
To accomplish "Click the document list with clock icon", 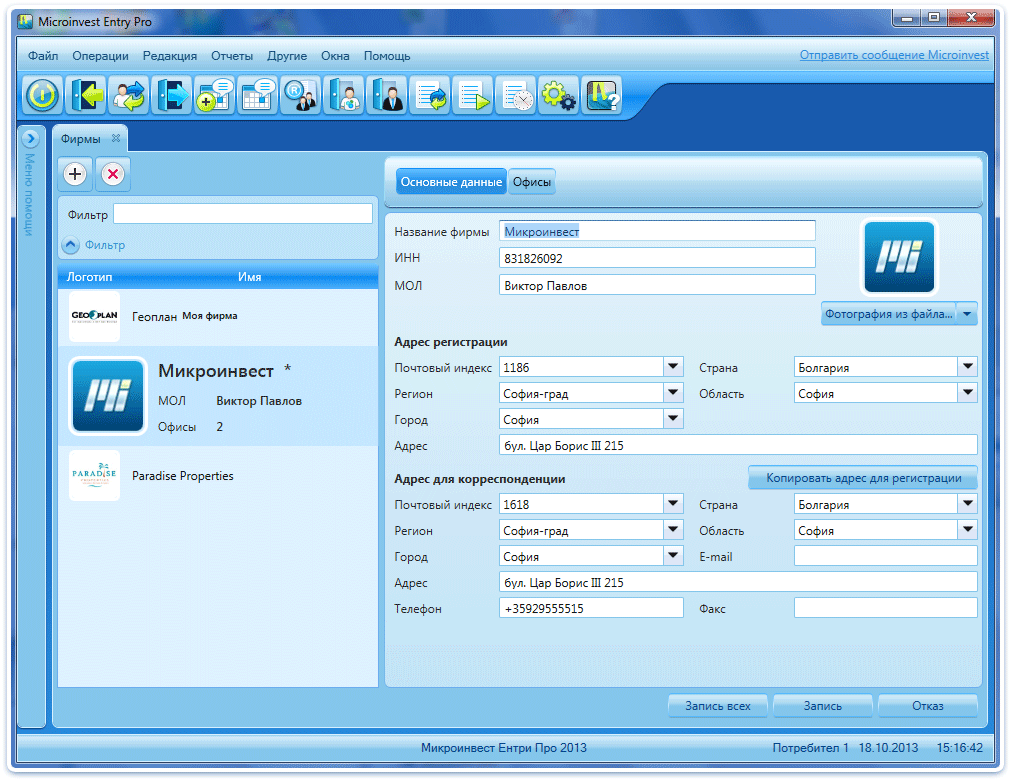I will tap(516, 95).
